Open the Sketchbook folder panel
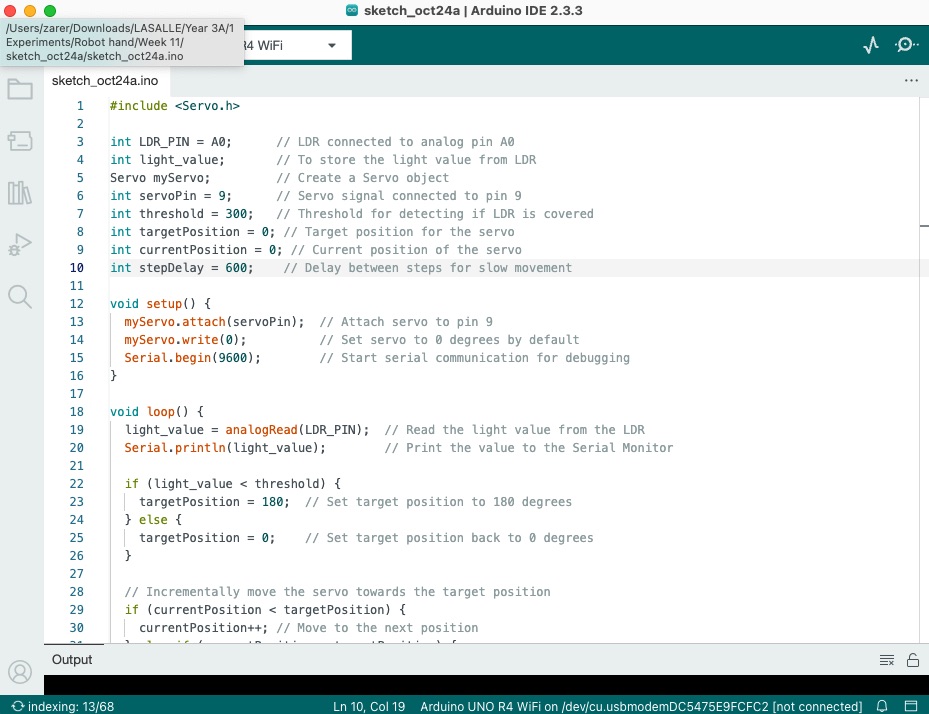 coord(20,90)
